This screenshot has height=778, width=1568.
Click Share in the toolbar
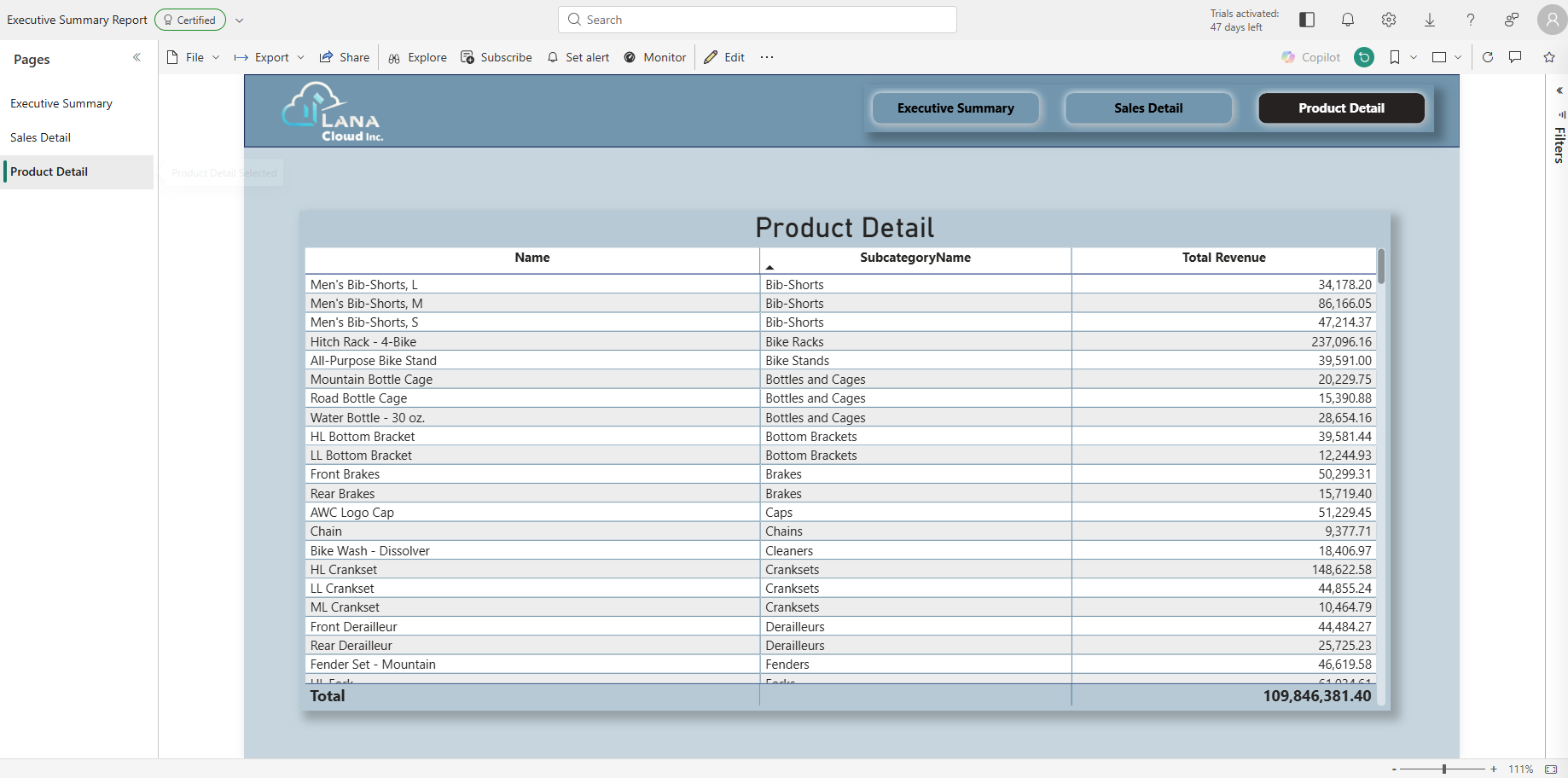tap(345, 57)
